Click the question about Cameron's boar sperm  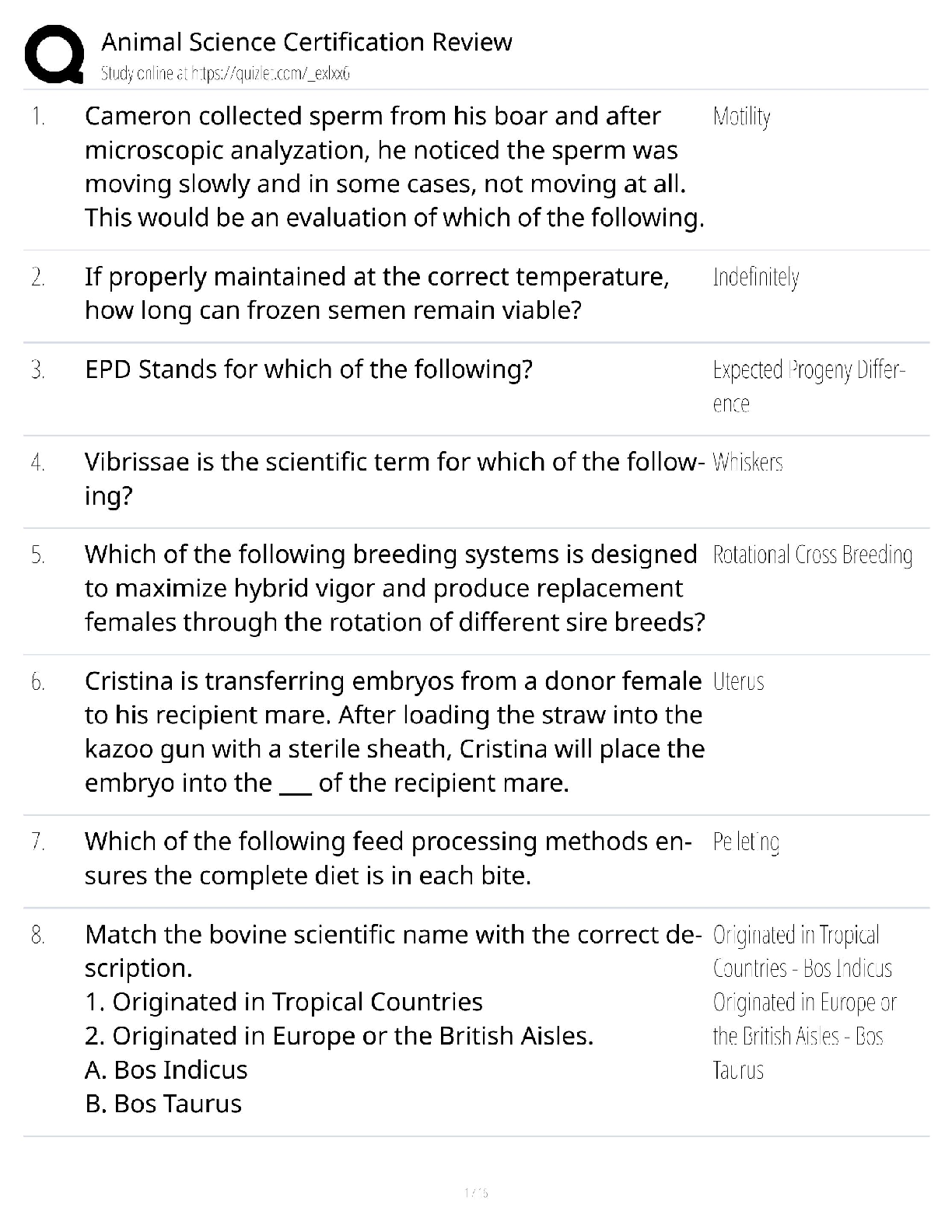coord(394,166)
